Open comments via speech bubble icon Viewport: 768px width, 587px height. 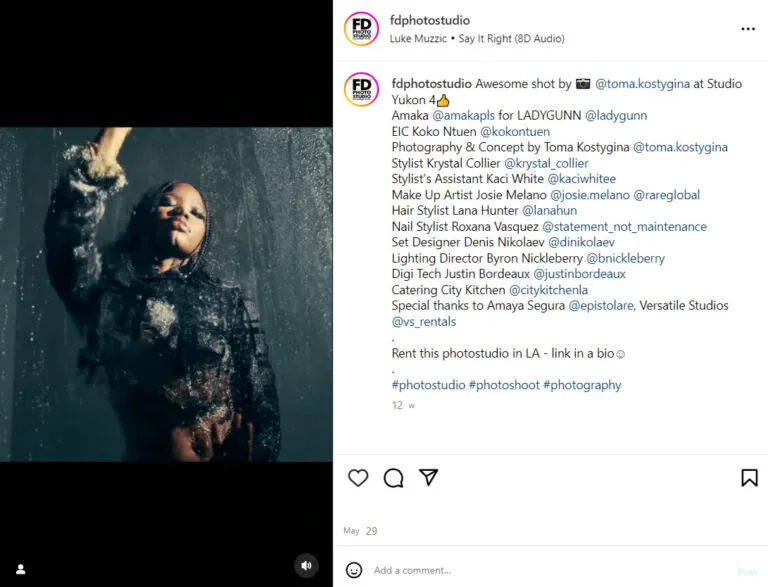click(393, 478)
